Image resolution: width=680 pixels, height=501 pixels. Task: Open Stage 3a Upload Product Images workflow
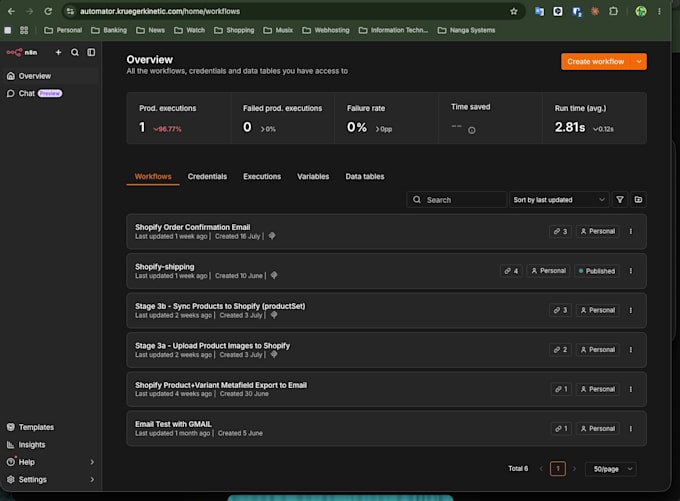click(x=386, y=350)
